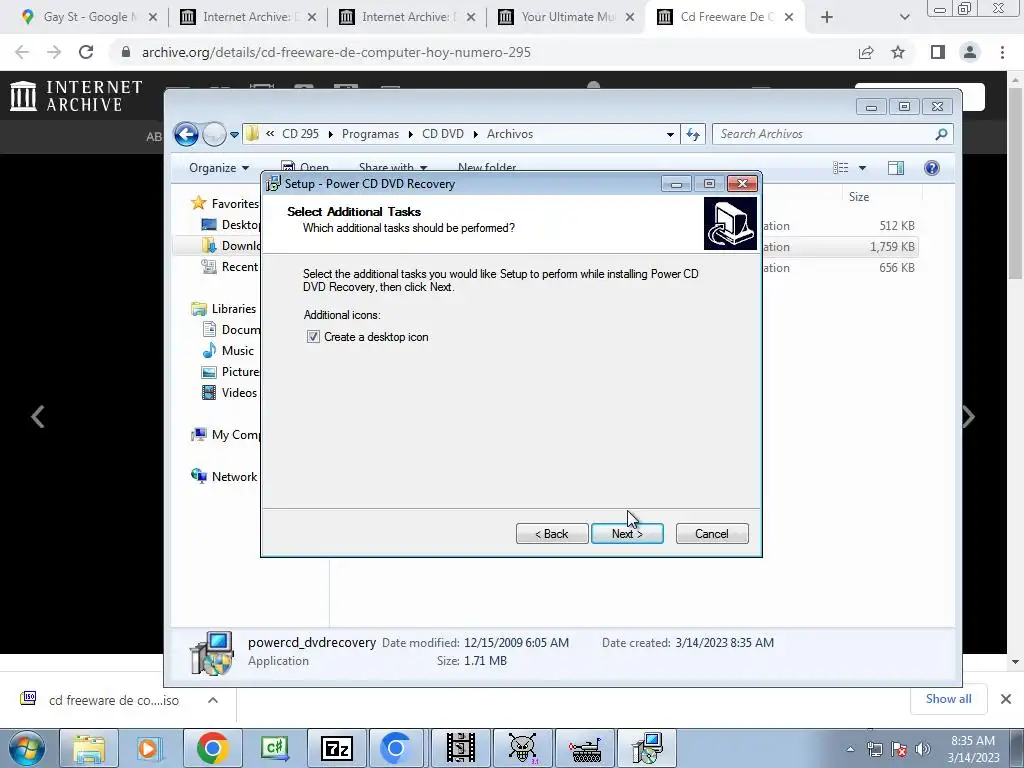Open Explorer recent locations dropdown arrow
The width and height of the screenshot is (1024, 768).
(234, 135)
